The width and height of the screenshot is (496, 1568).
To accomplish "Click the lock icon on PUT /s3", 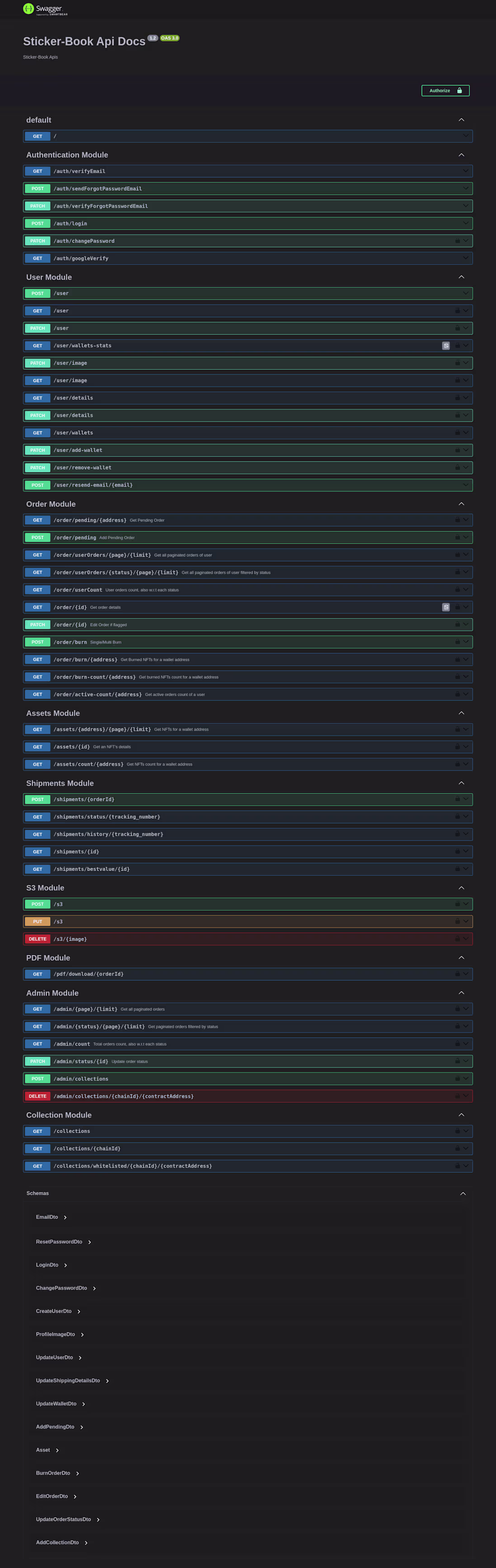I will point(458,922).
